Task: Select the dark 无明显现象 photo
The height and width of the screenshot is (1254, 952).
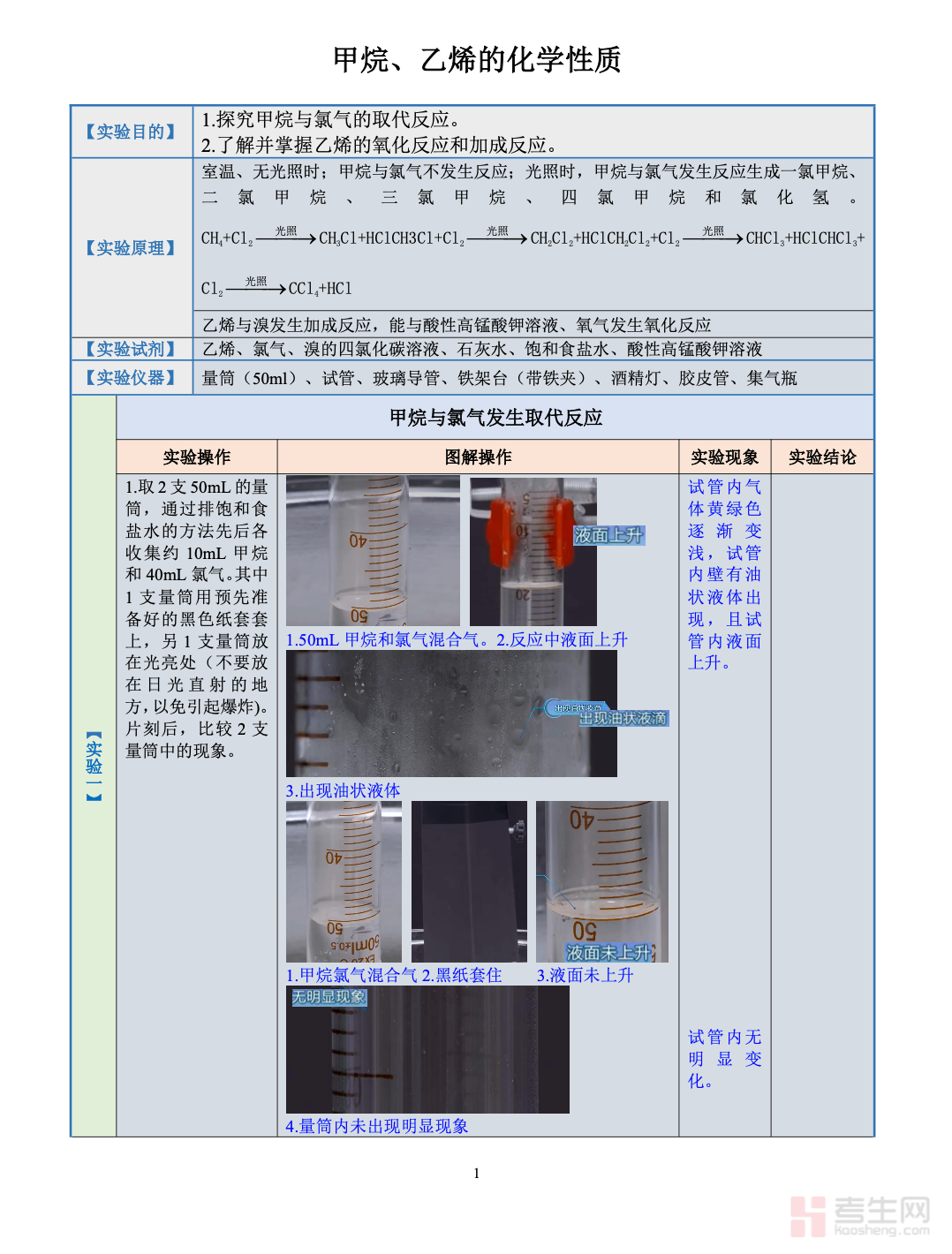Action: coord(427,1050)
